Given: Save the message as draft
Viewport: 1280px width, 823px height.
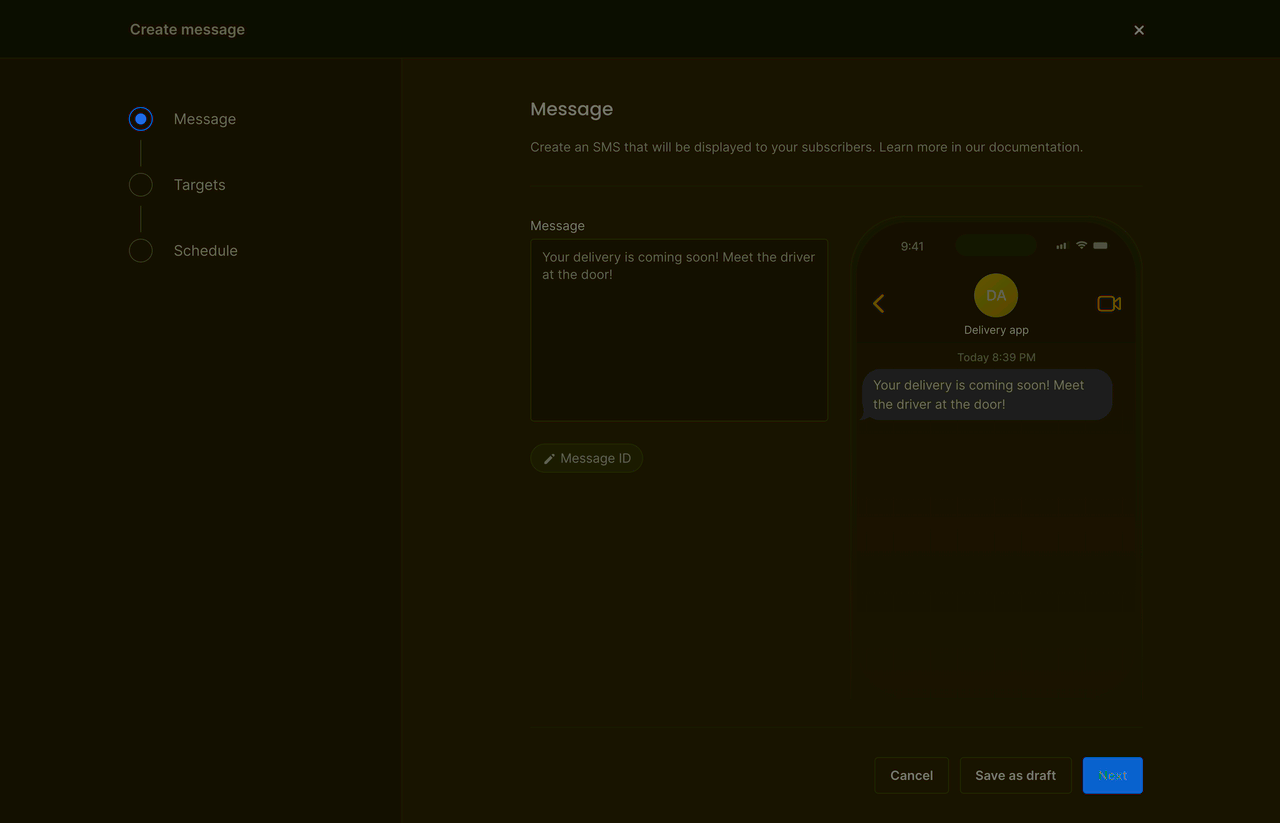Looking at the screenshot, I should [x=1015, y=775].
